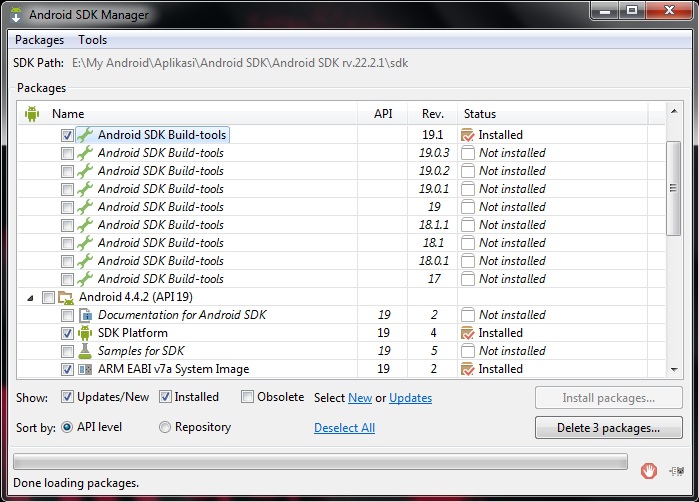Select the Android 4.4.2 (API 19) label
This screenshot has width=699, height=502.
(136, 297)
